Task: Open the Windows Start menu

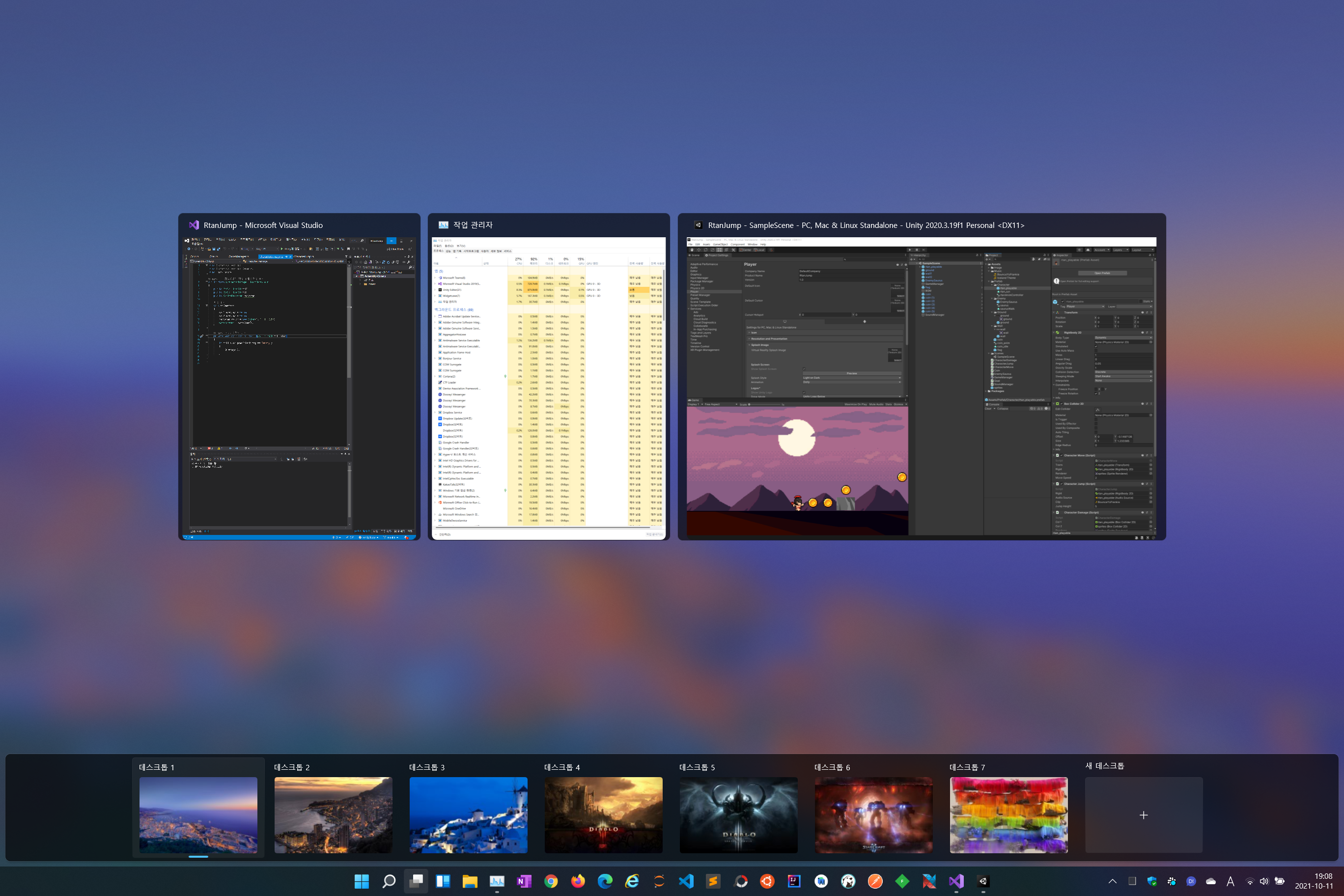Action: [x=361, y=881]
